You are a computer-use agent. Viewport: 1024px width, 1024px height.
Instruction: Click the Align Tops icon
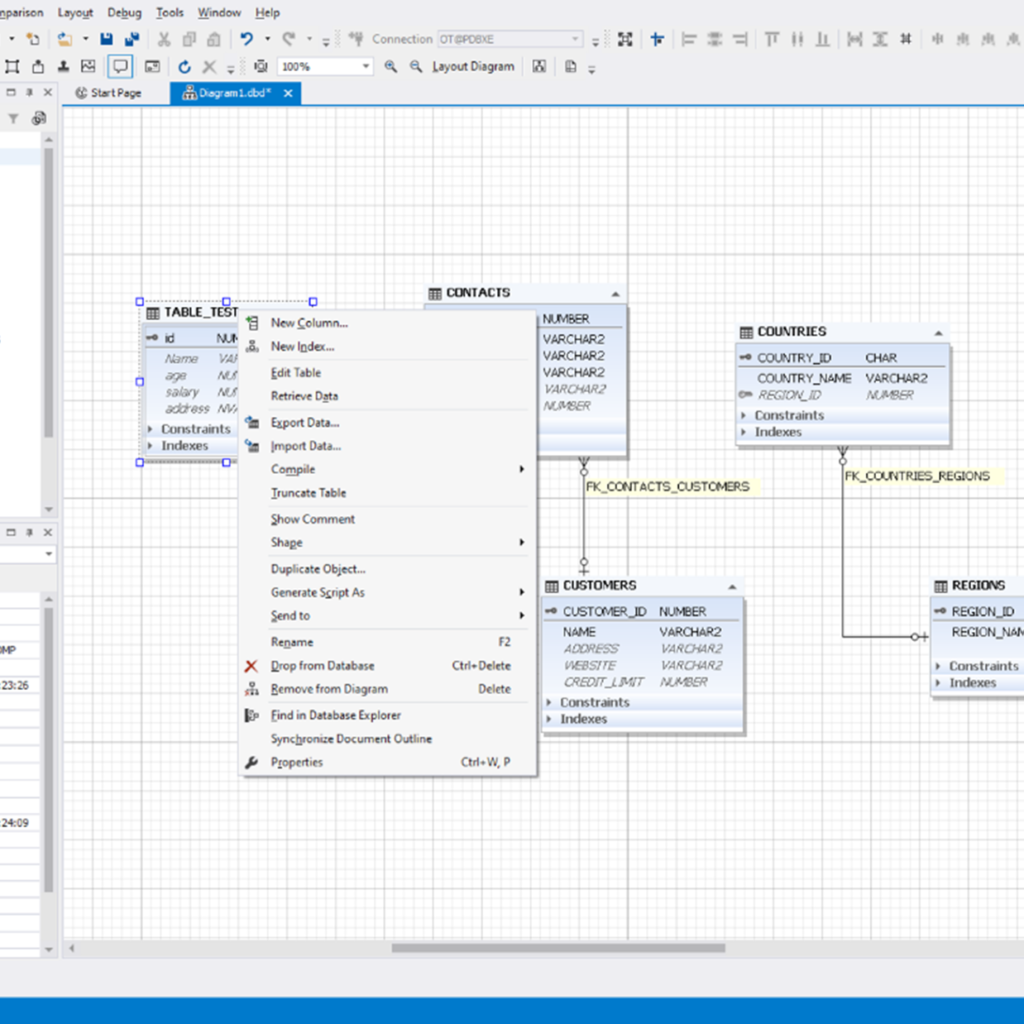[771, 39]
